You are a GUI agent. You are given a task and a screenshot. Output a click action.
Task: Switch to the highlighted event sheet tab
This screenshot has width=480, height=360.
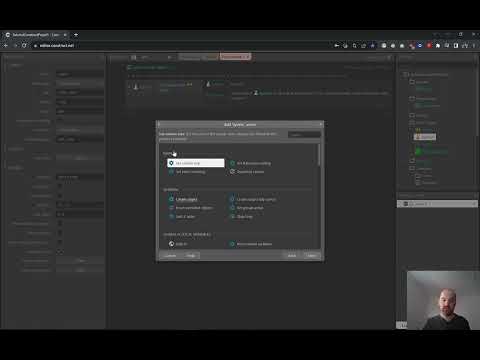[235, 57]
